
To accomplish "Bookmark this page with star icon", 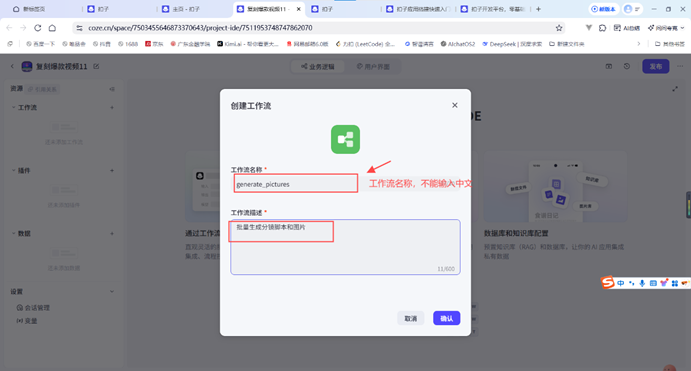I will pos(559,28).
